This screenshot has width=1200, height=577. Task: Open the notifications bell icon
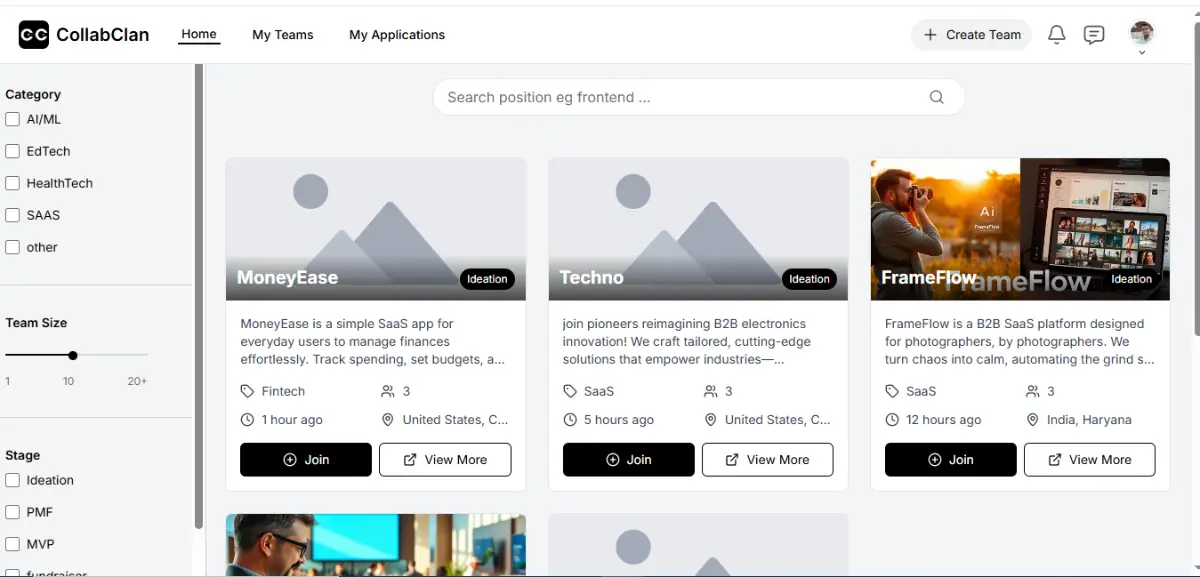[1056, 35]
